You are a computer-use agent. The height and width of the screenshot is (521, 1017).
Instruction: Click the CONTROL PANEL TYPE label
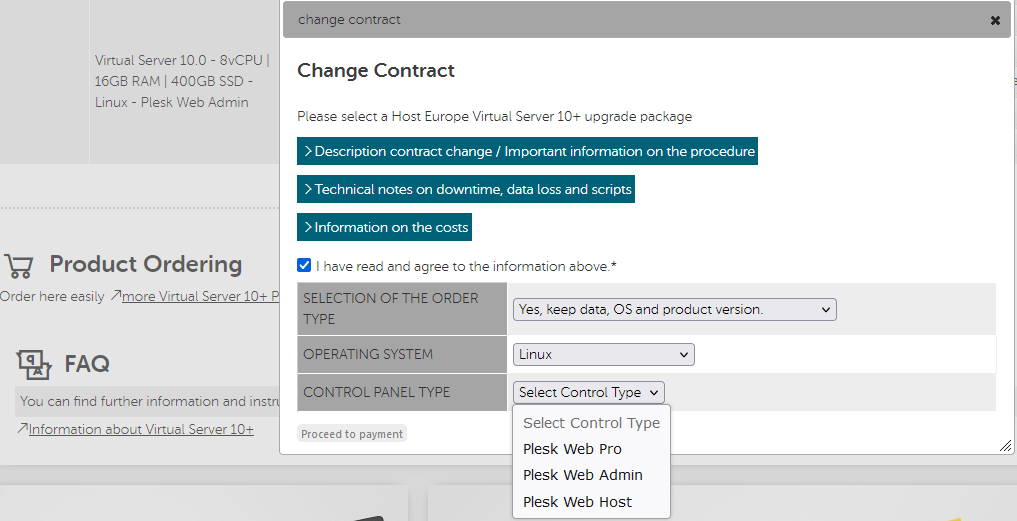376,392
